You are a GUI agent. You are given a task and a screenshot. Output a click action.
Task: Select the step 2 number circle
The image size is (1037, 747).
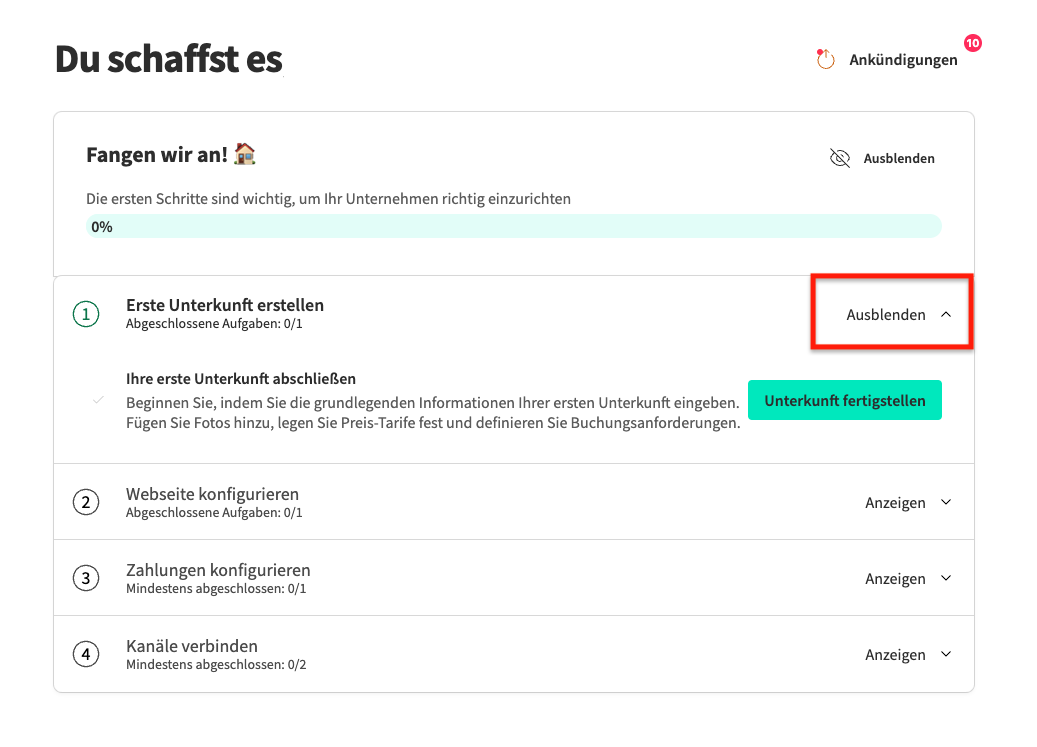86,502
